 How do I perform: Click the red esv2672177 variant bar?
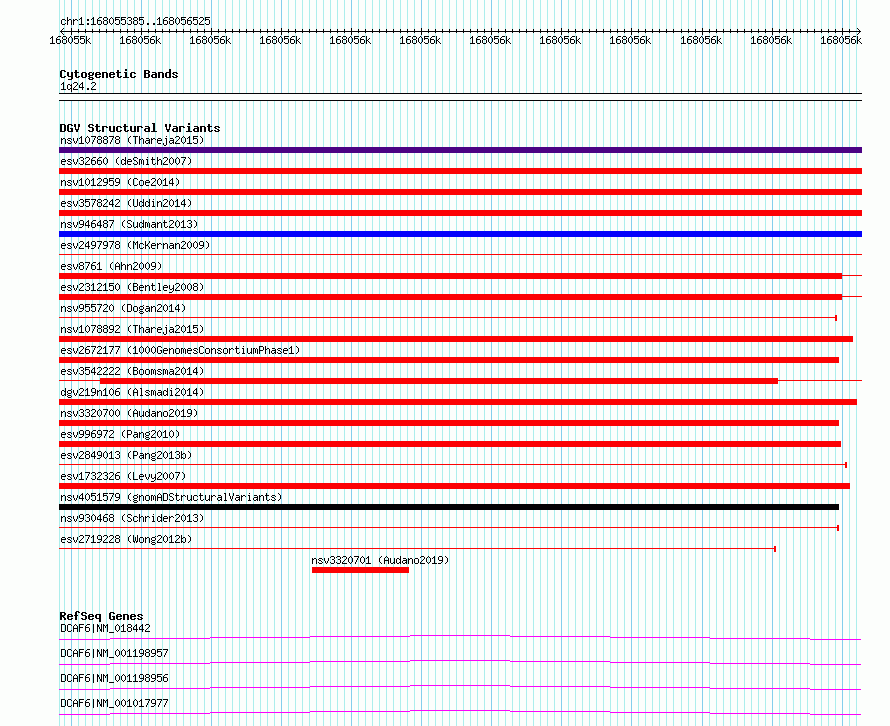449,360
